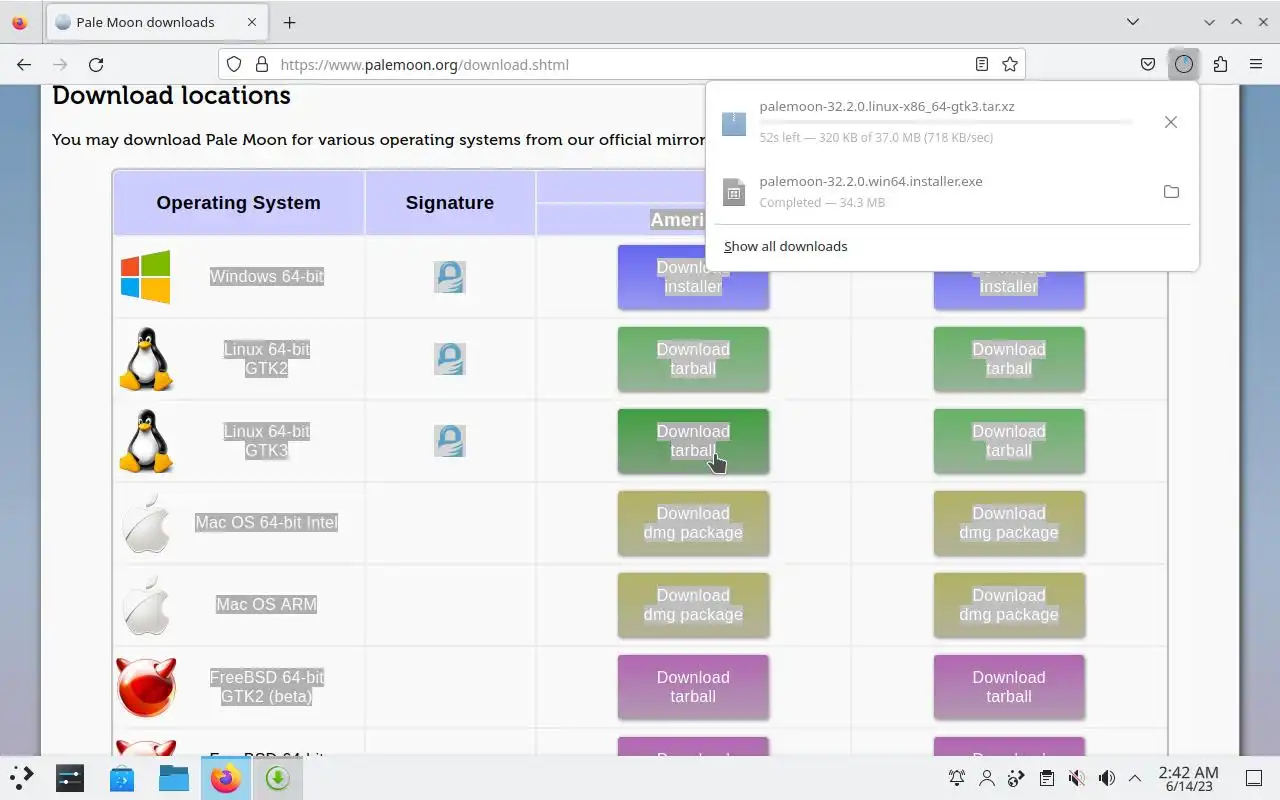Download Linux GTK3 tarball from Americas mirror
Screen dimensions: 1280x800
click(x=693, y=441)
